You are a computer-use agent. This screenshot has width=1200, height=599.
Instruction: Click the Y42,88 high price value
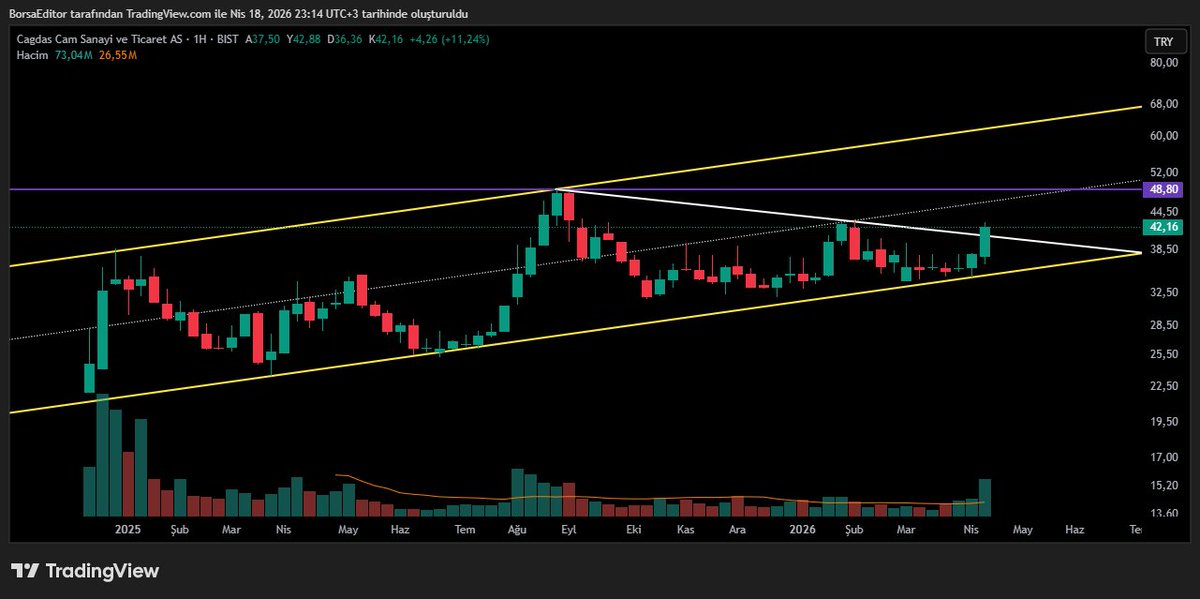tap(306, 39)
